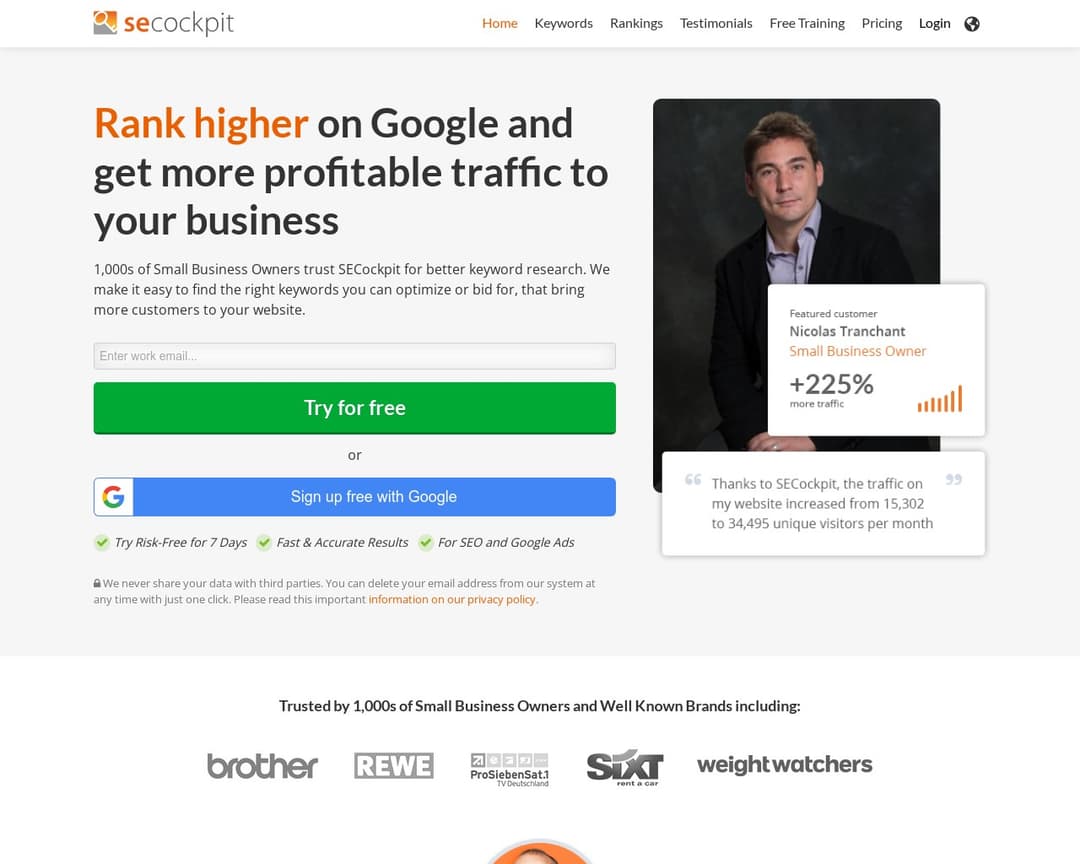Image resolution: width=1080 pixels, height=864 pixels.
Task: Click the Google G logo icon
Action: (114, 497)
